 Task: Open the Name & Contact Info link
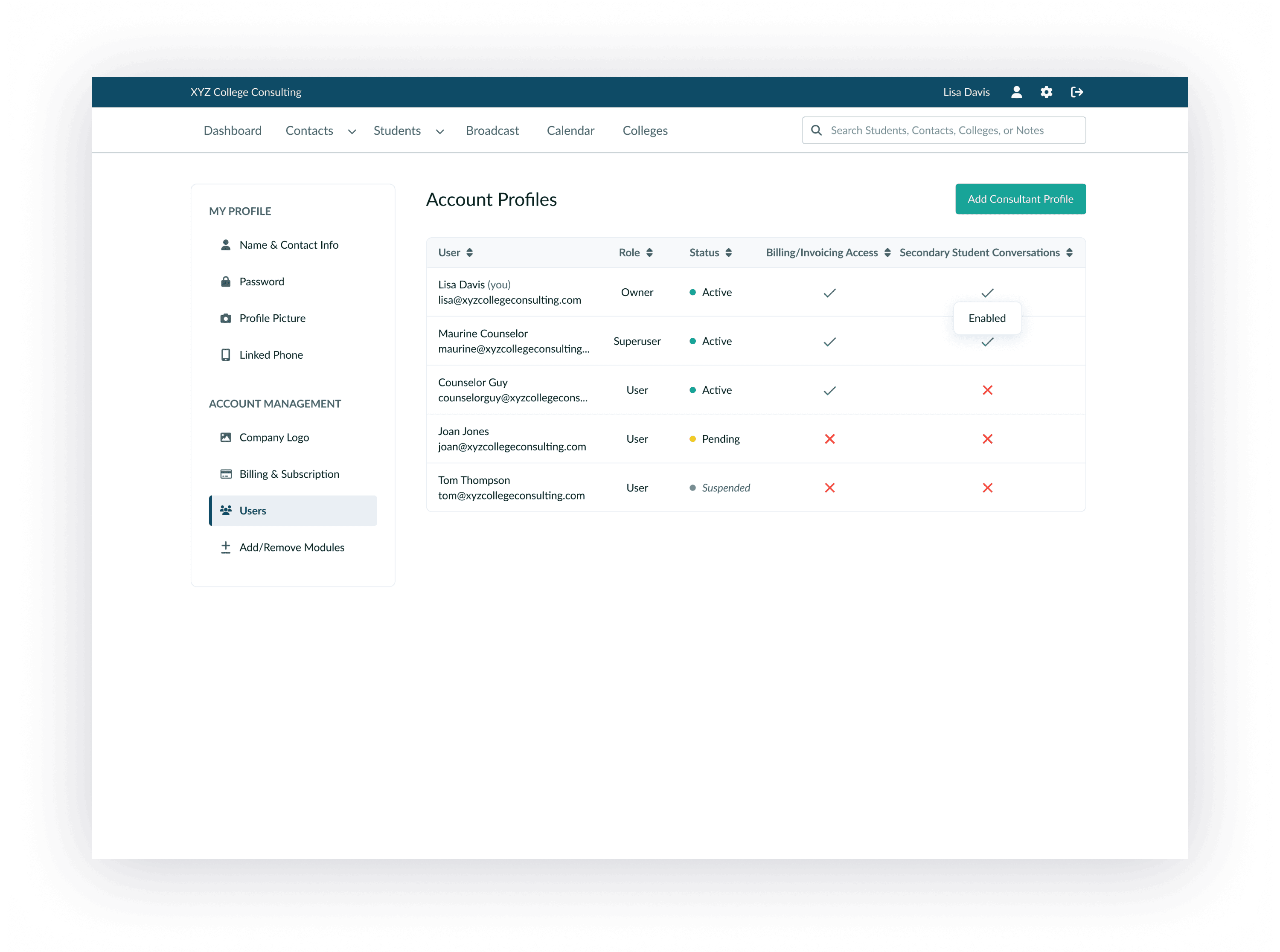(x=289, y=245)
